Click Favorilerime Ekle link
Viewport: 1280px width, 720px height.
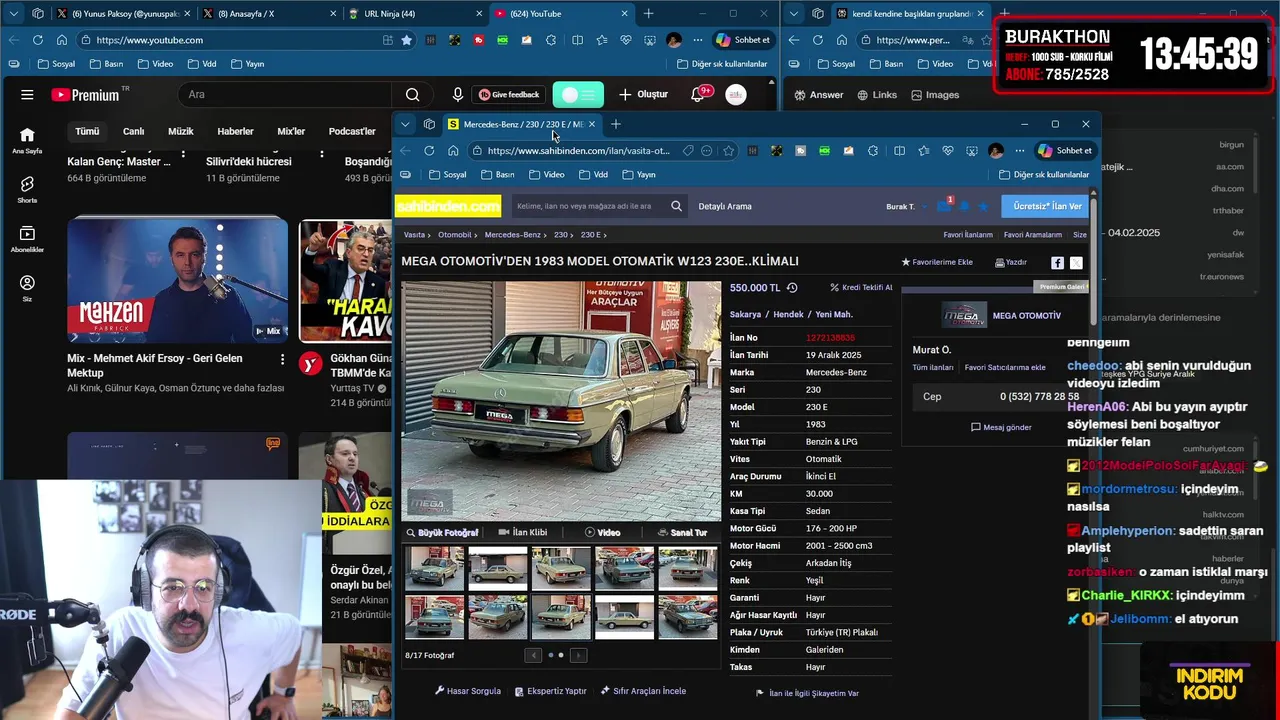coord(937,262)
